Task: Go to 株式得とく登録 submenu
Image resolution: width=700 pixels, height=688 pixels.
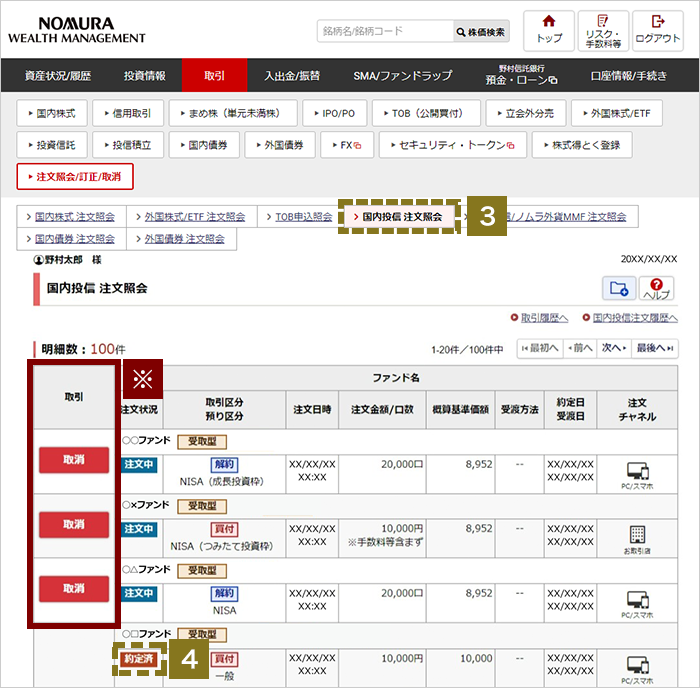Action: pos(582,145)
